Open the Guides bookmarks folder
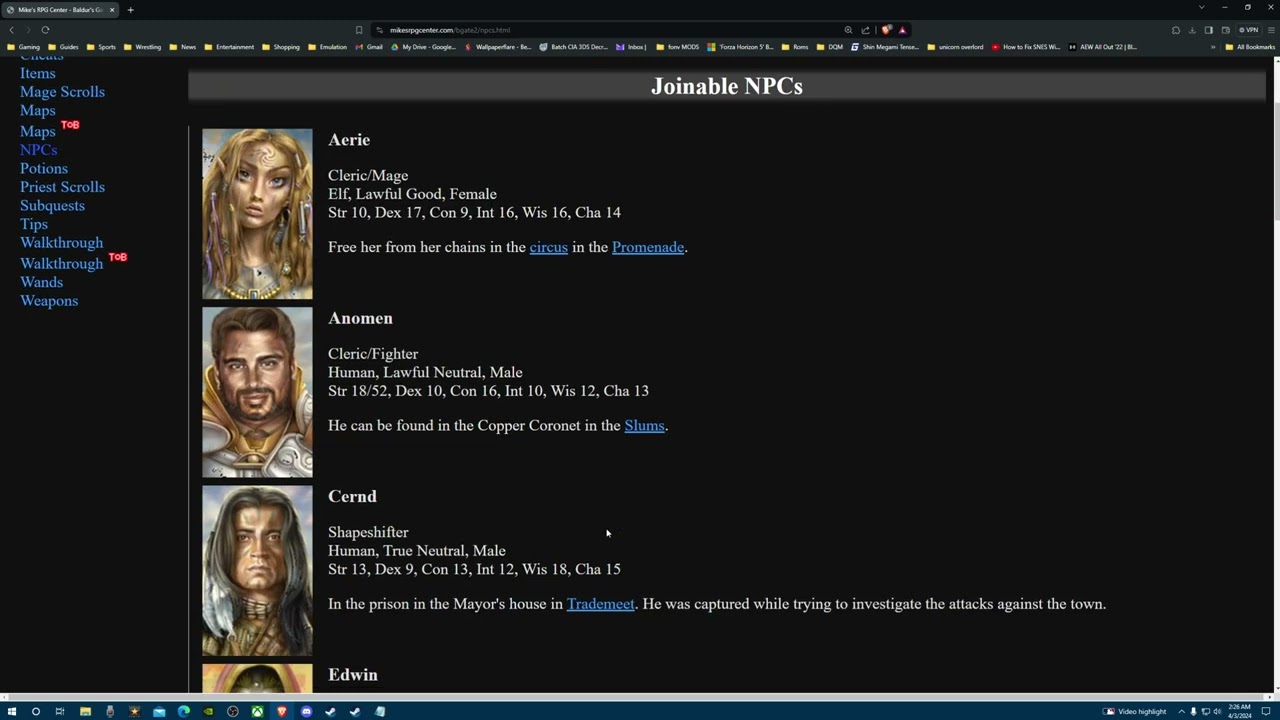Viewport: 1280px width, 720px height. tap(63, 47)
